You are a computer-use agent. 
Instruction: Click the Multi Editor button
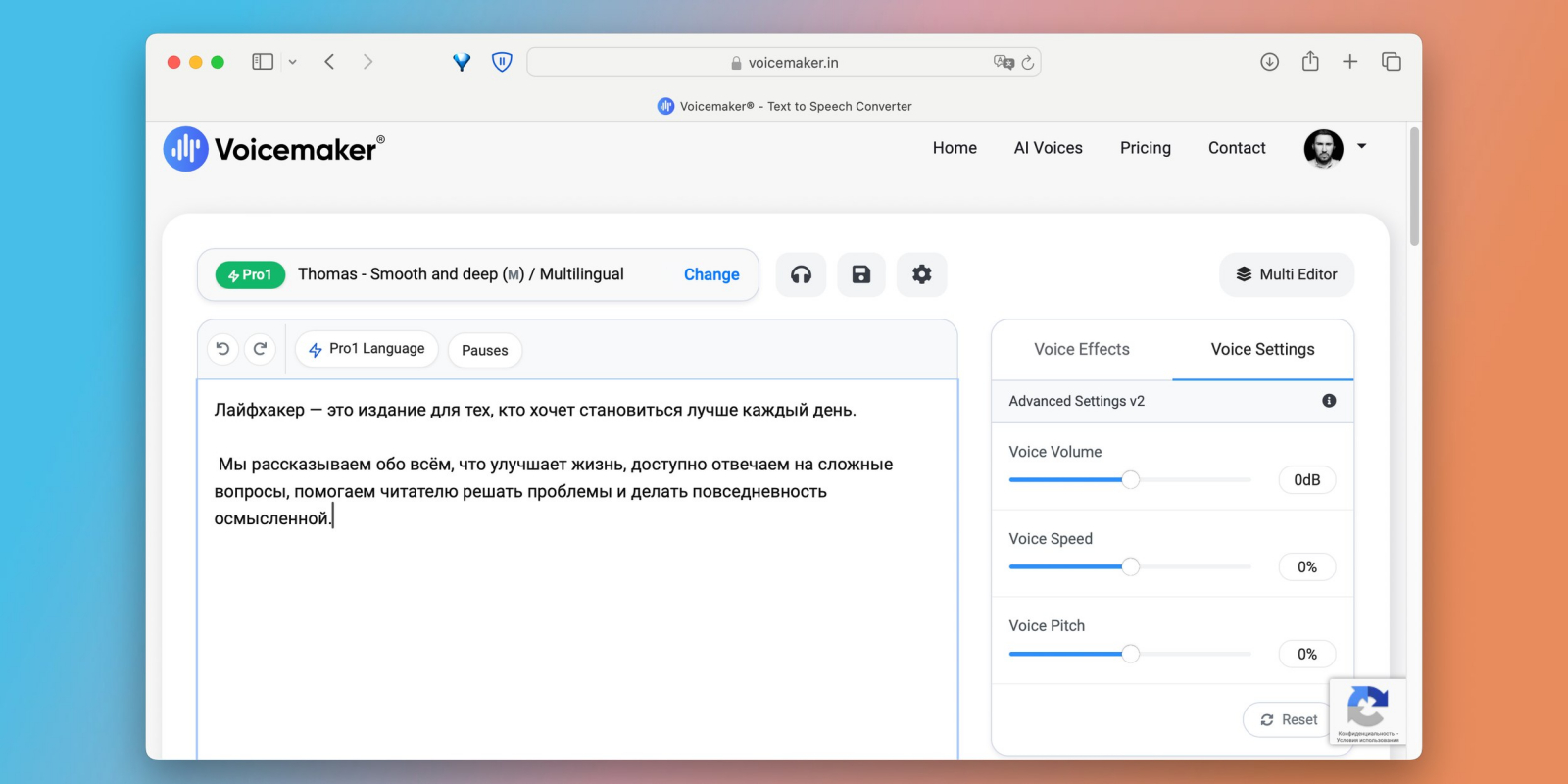click(x=1287, y=274)
